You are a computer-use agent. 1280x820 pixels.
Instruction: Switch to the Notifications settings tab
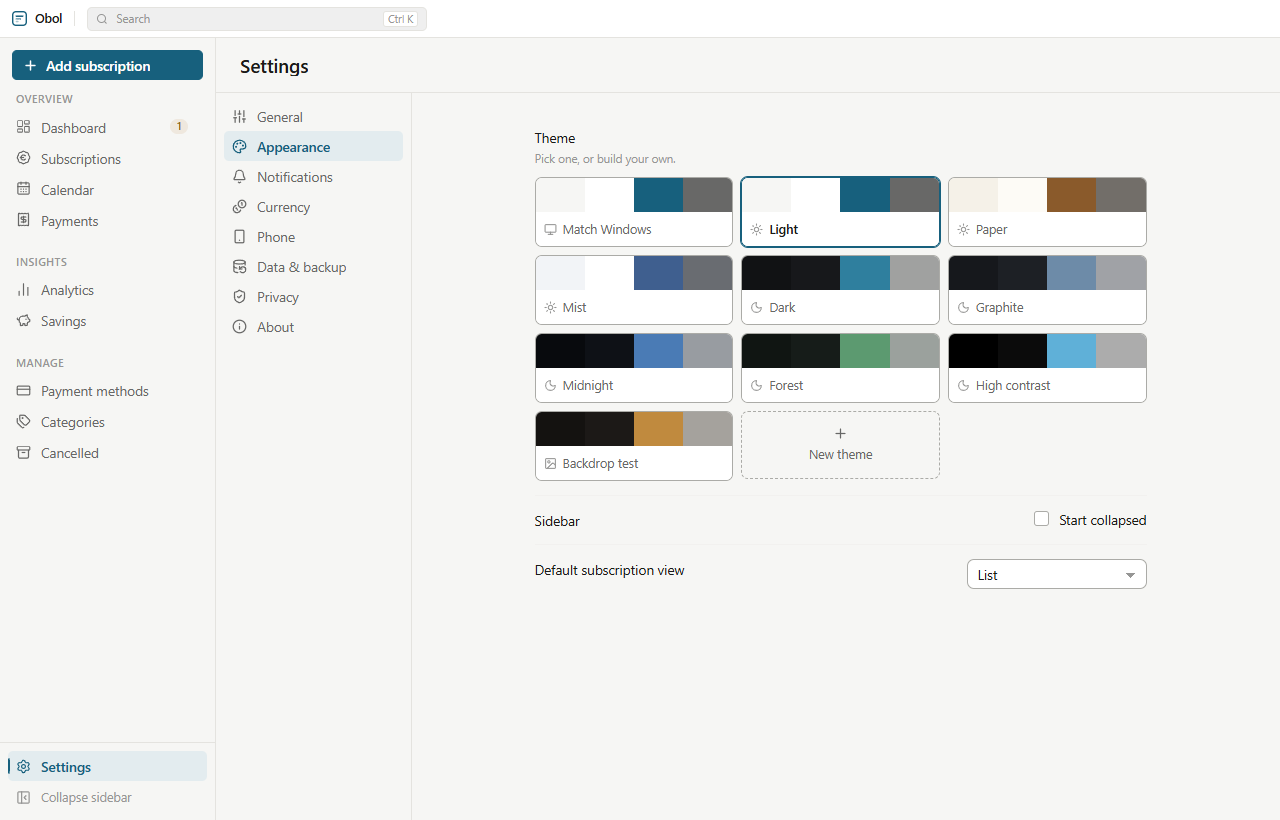pyautogui.click(x=313, y=177)
